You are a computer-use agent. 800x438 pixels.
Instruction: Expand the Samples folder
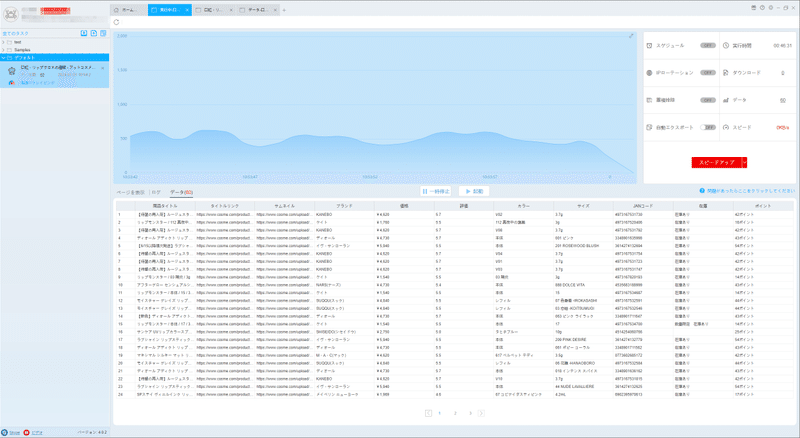click(x=3, y=50)
